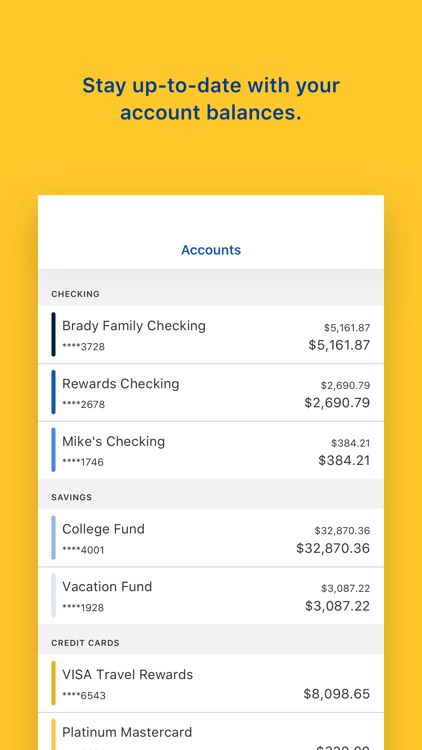
Task: Click account number ending 3728
Action: pos(83,347)
